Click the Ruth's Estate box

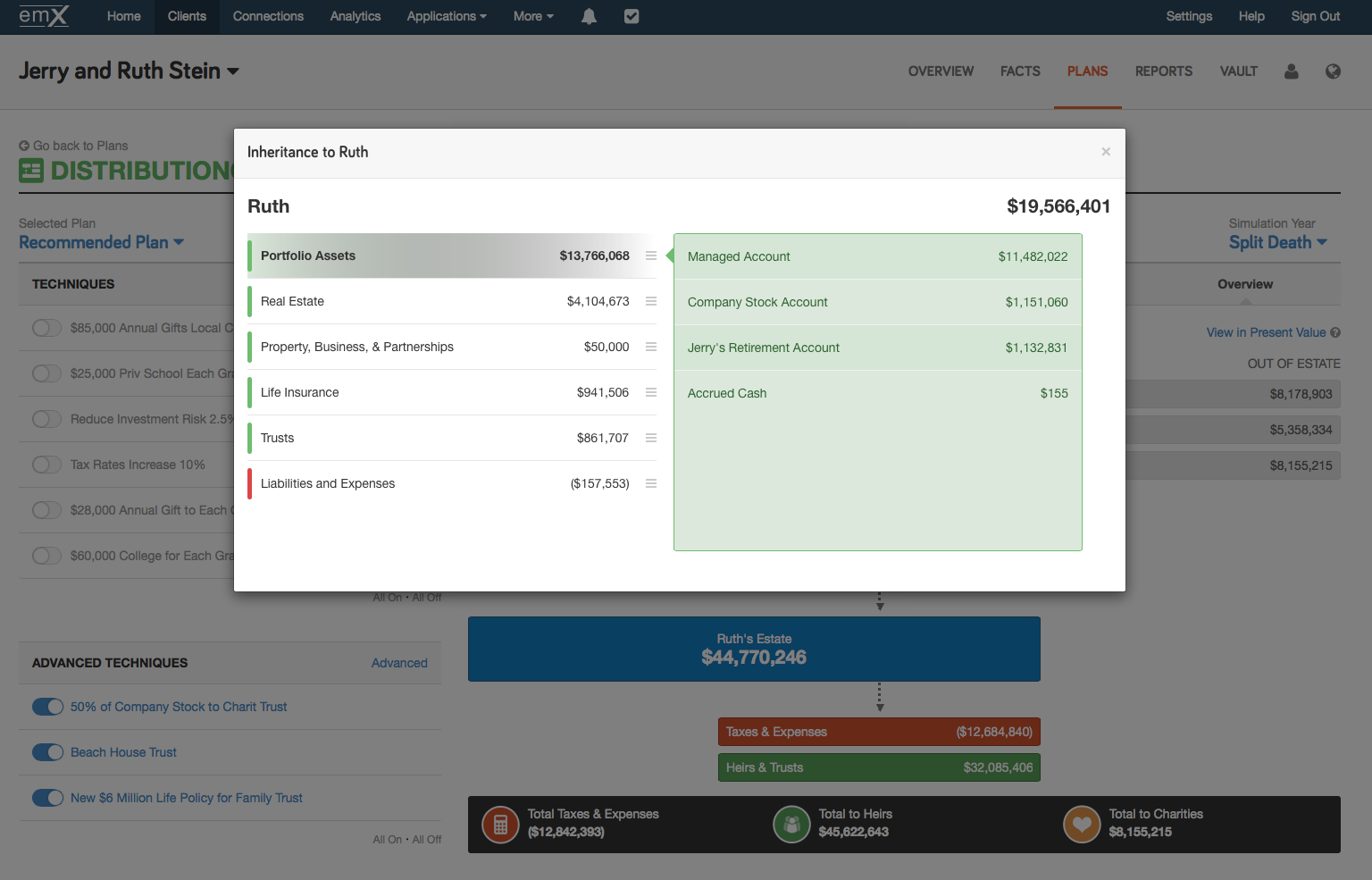pyautogui.click(x=754, y=650)
